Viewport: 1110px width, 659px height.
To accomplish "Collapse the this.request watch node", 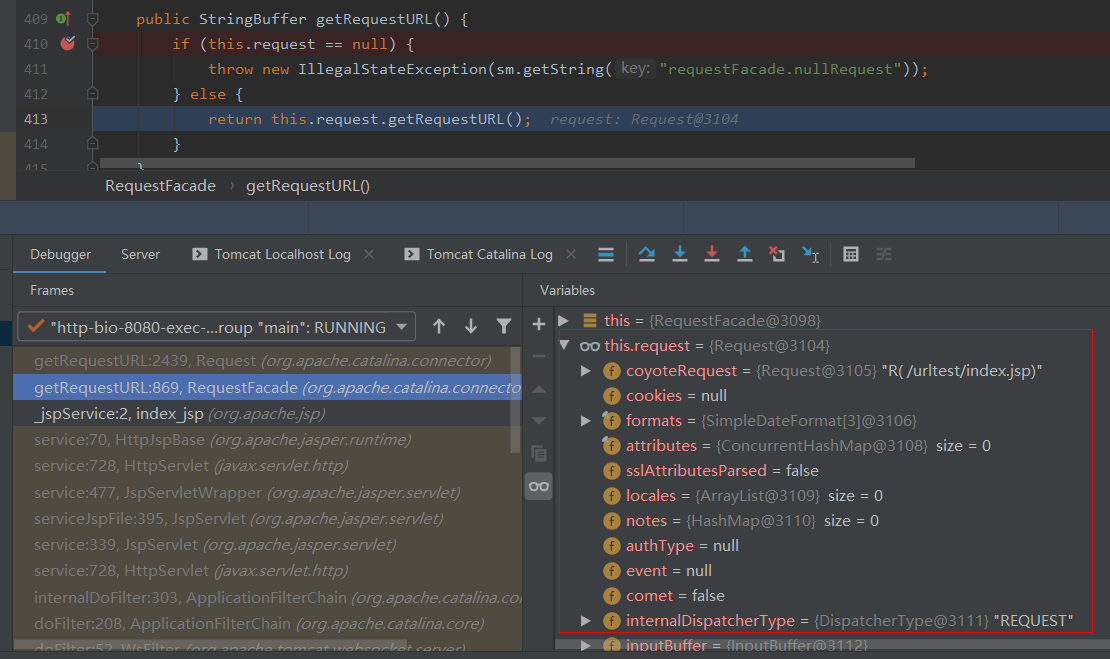I will pos(564,346).
